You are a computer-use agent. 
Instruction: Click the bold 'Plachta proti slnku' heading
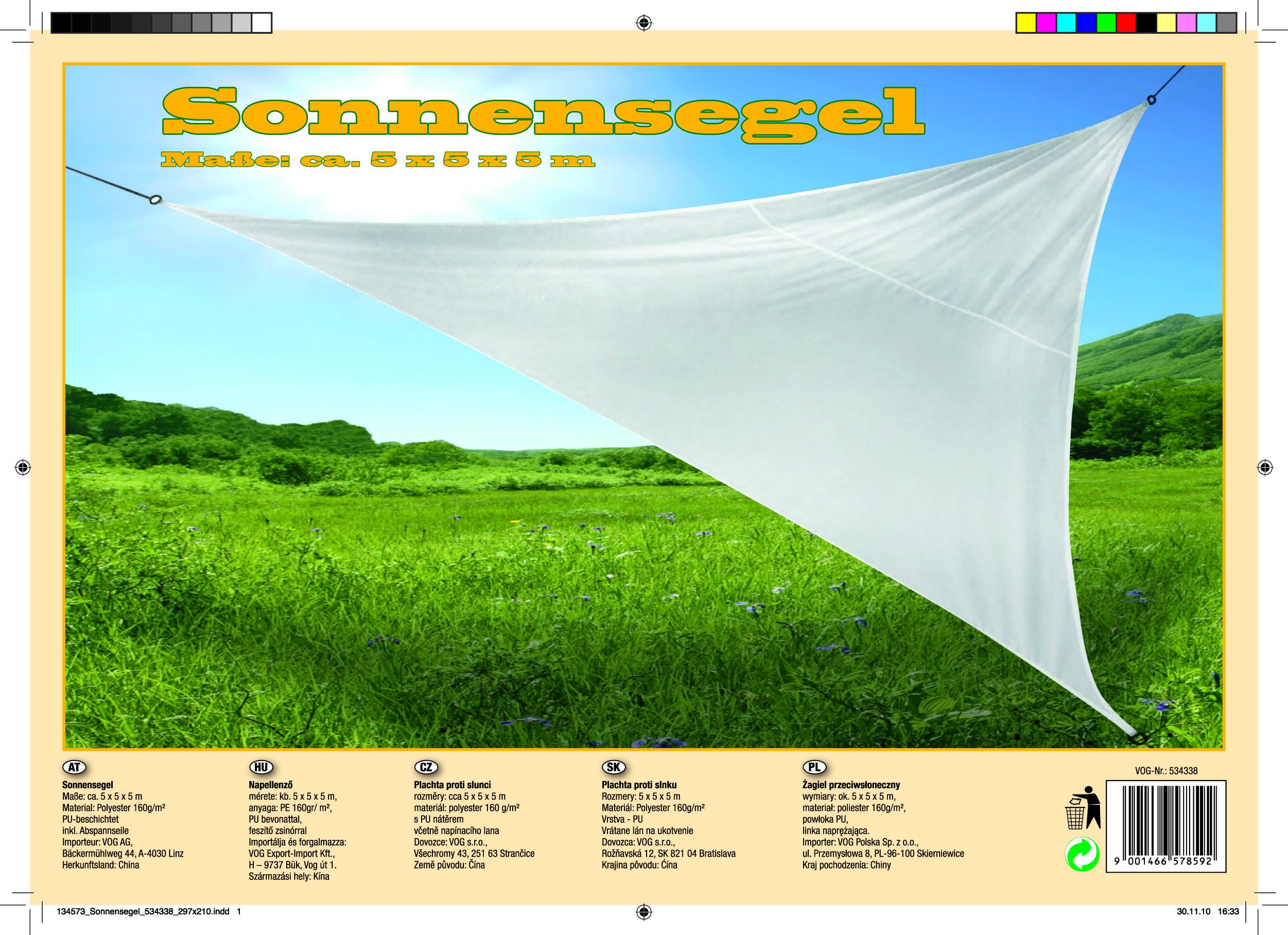point(639,785)
